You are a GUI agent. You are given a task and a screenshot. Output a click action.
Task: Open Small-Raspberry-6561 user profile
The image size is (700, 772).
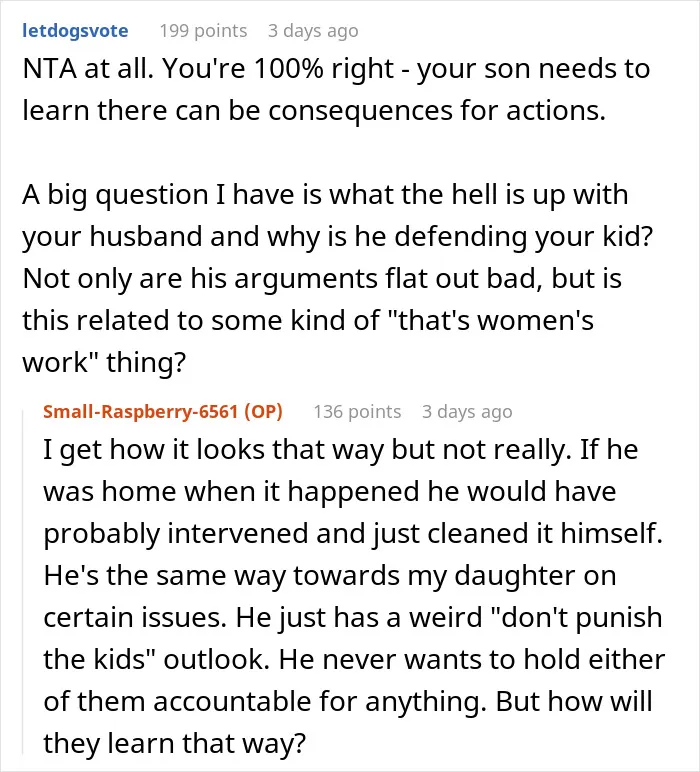[140, 411]
